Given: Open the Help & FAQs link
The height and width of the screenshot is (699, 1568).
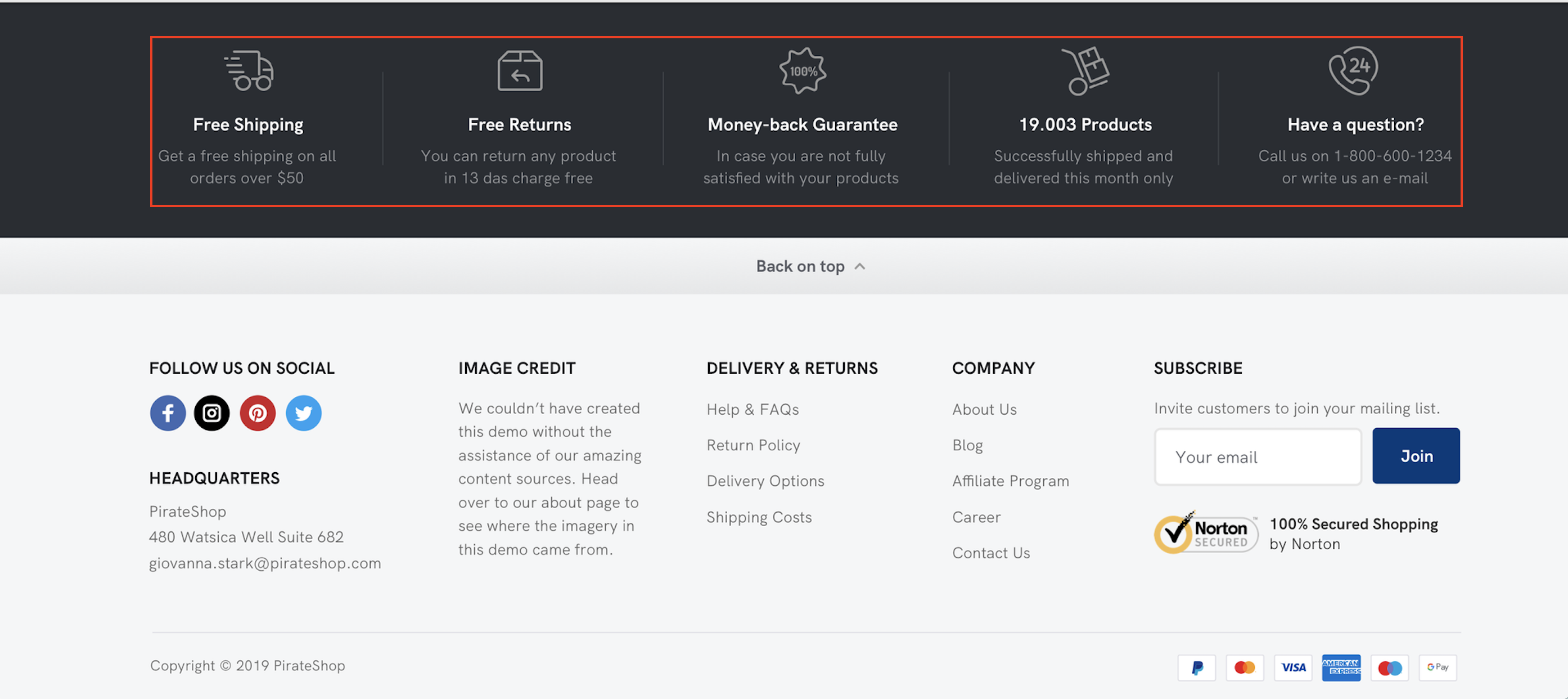Looking at the screenshot, I should click(753, 409).
